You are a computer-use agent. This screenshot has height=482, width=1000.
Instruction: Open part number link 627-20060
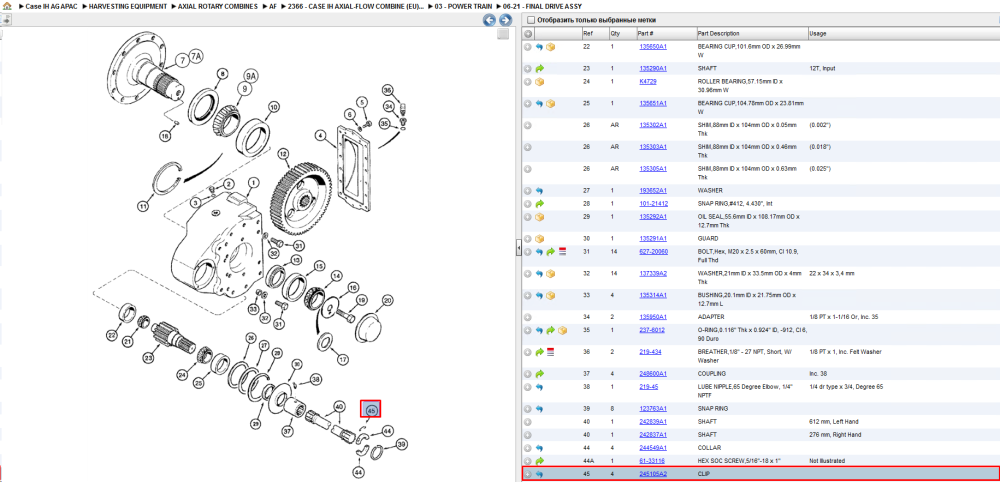[x=654, y=252]
